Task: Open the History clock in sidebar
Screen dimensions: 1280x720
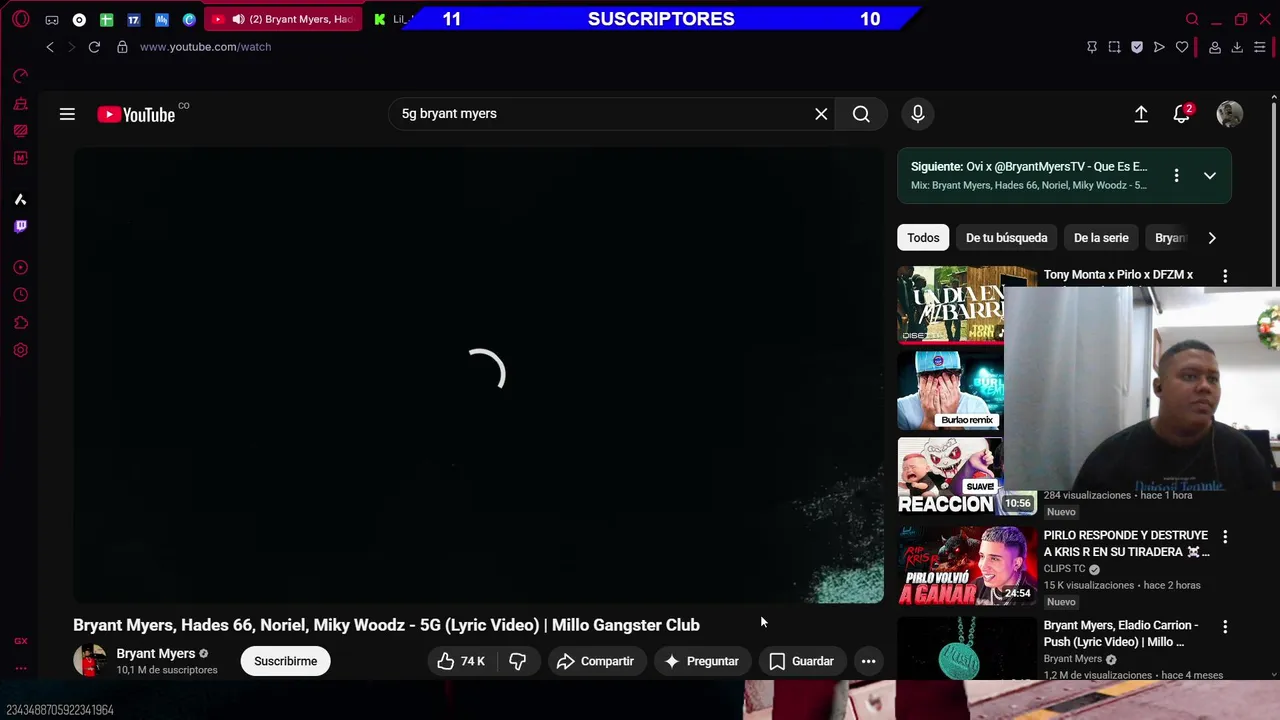Action: tap(20, 295)
